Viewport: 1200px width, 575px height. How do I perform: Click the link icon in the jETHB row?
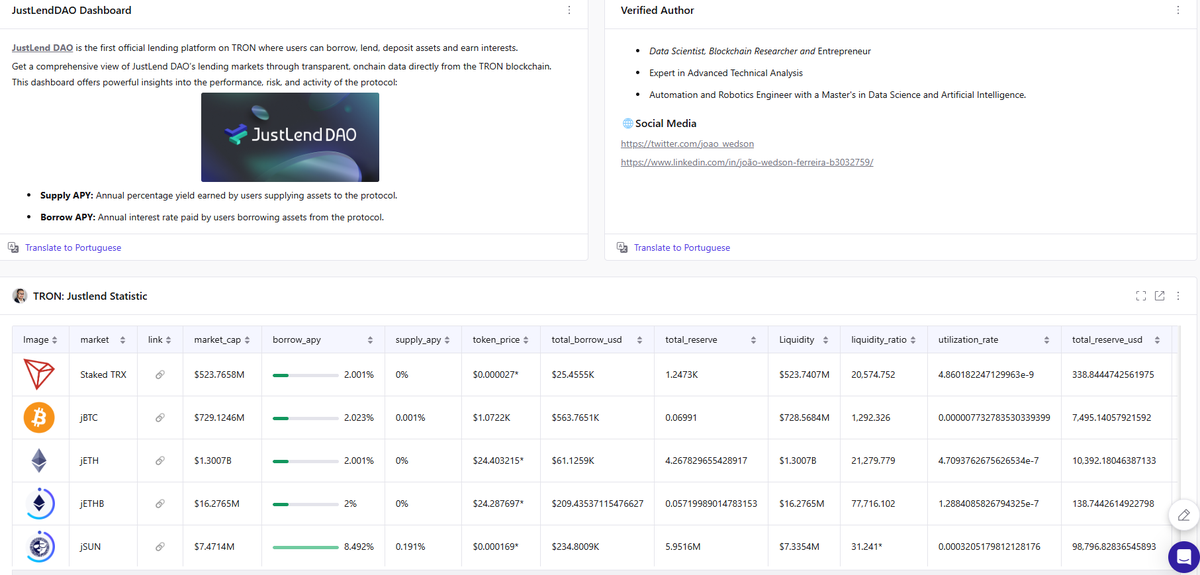[160, 504]
